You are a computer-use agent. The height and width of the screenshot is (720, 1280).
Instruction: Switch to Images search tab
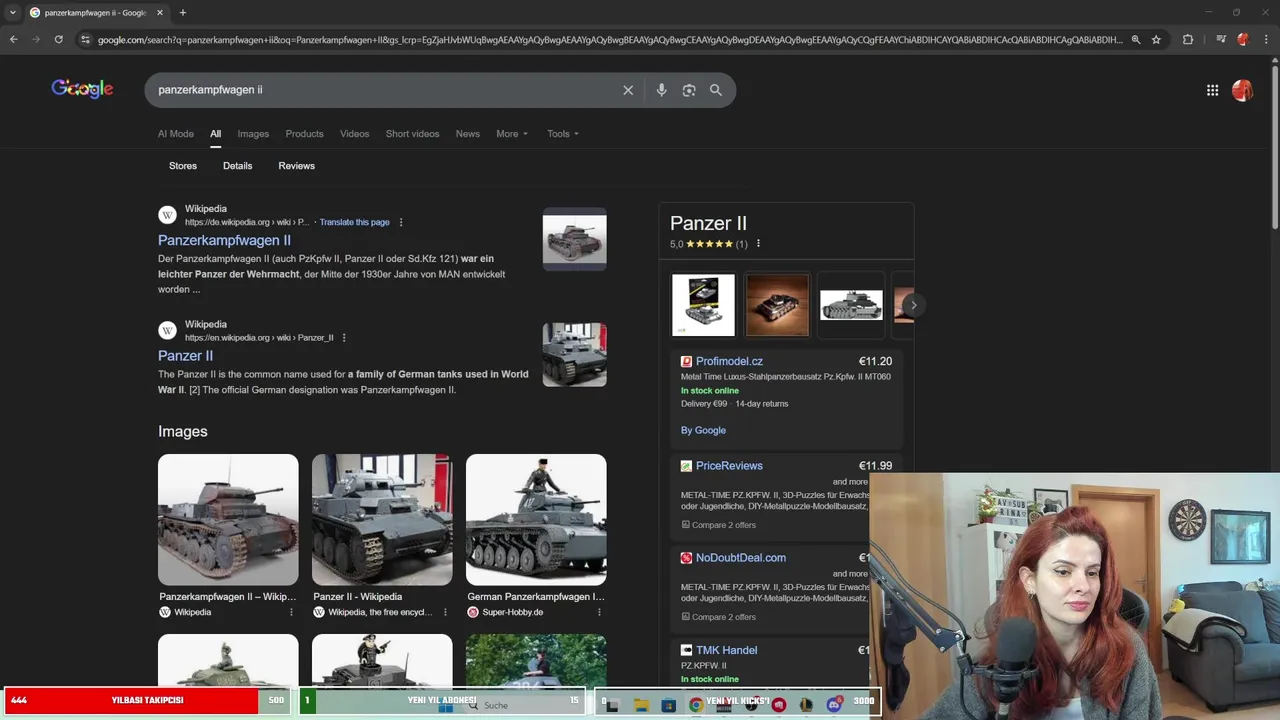(x=253, y=134)
